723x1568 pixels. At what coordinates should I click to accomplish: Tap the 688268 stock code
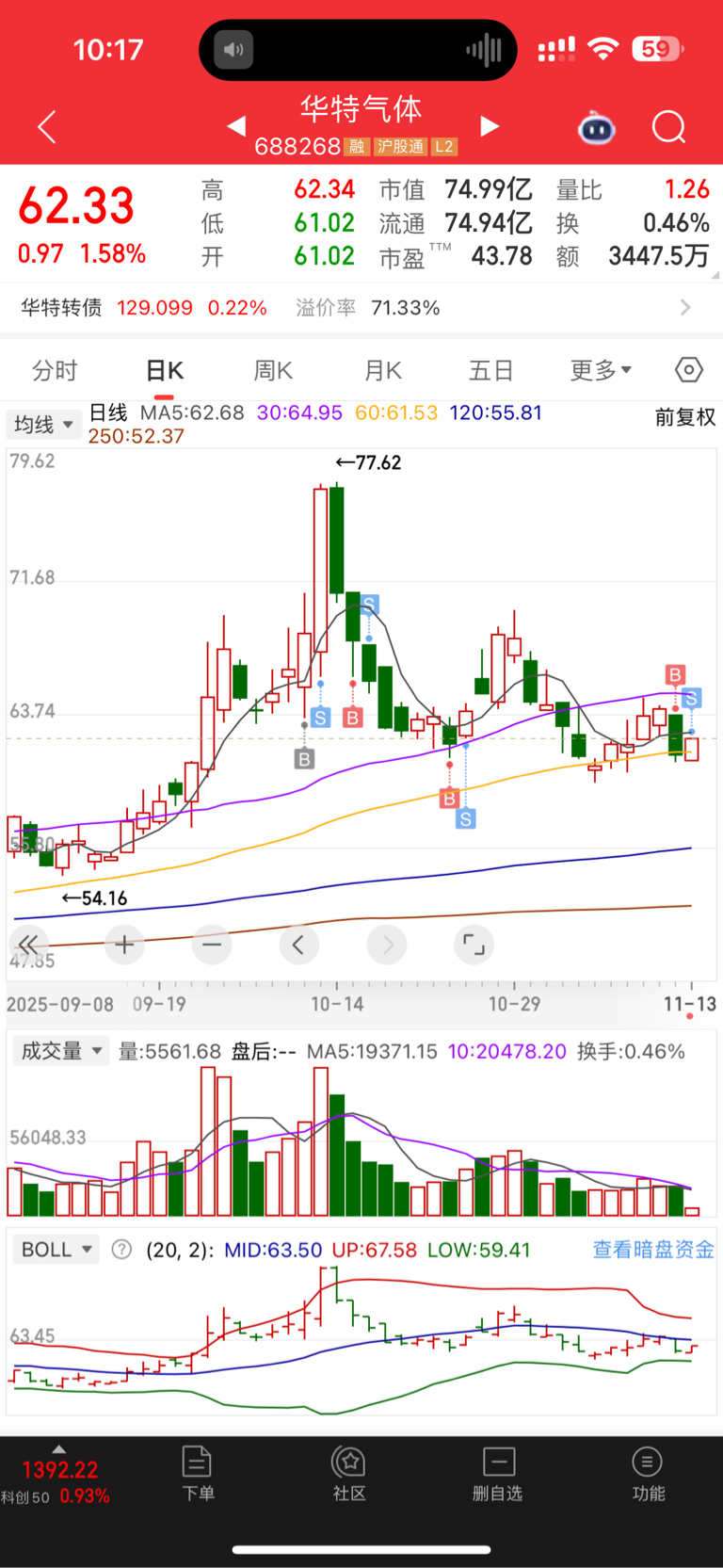coord(297,146)
